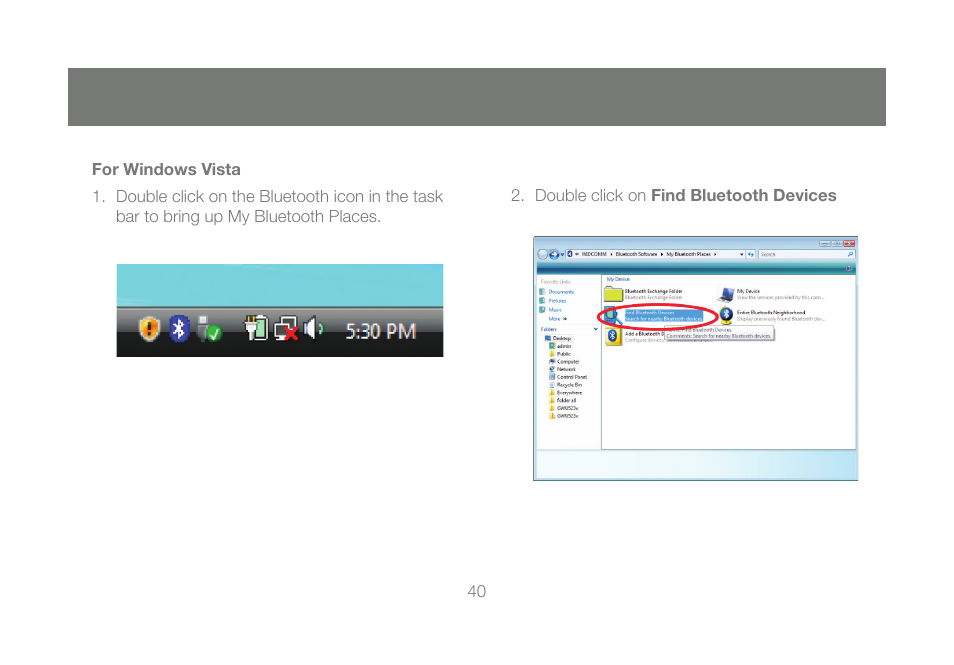Screen dimensions: 954x665
Task: Click the help icon on the command bar
Action: click(849, 268)
